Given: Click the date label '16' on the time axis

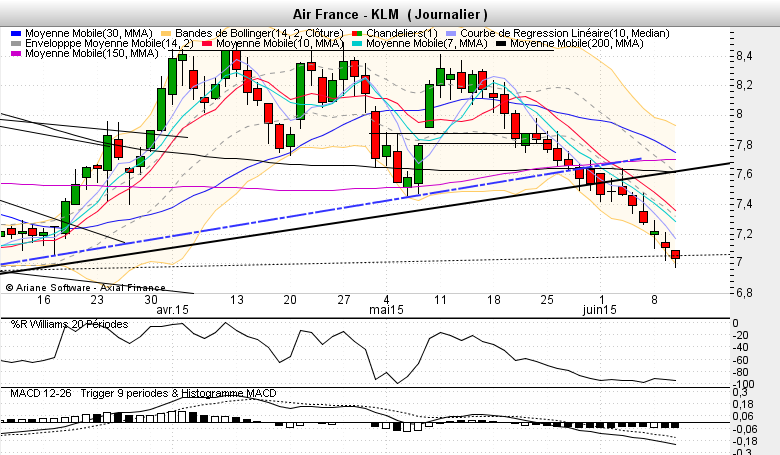Looking at the screenshot, I should 44,299.
